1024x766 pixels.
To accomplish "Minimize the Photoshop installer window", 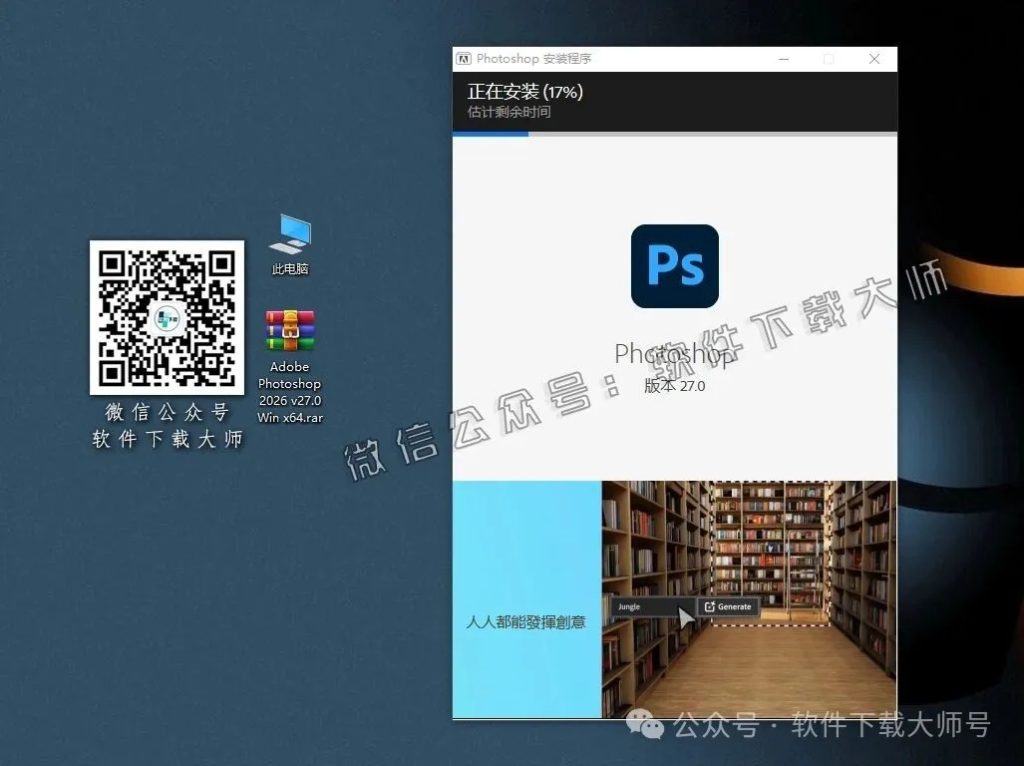I will pos(785,59).
